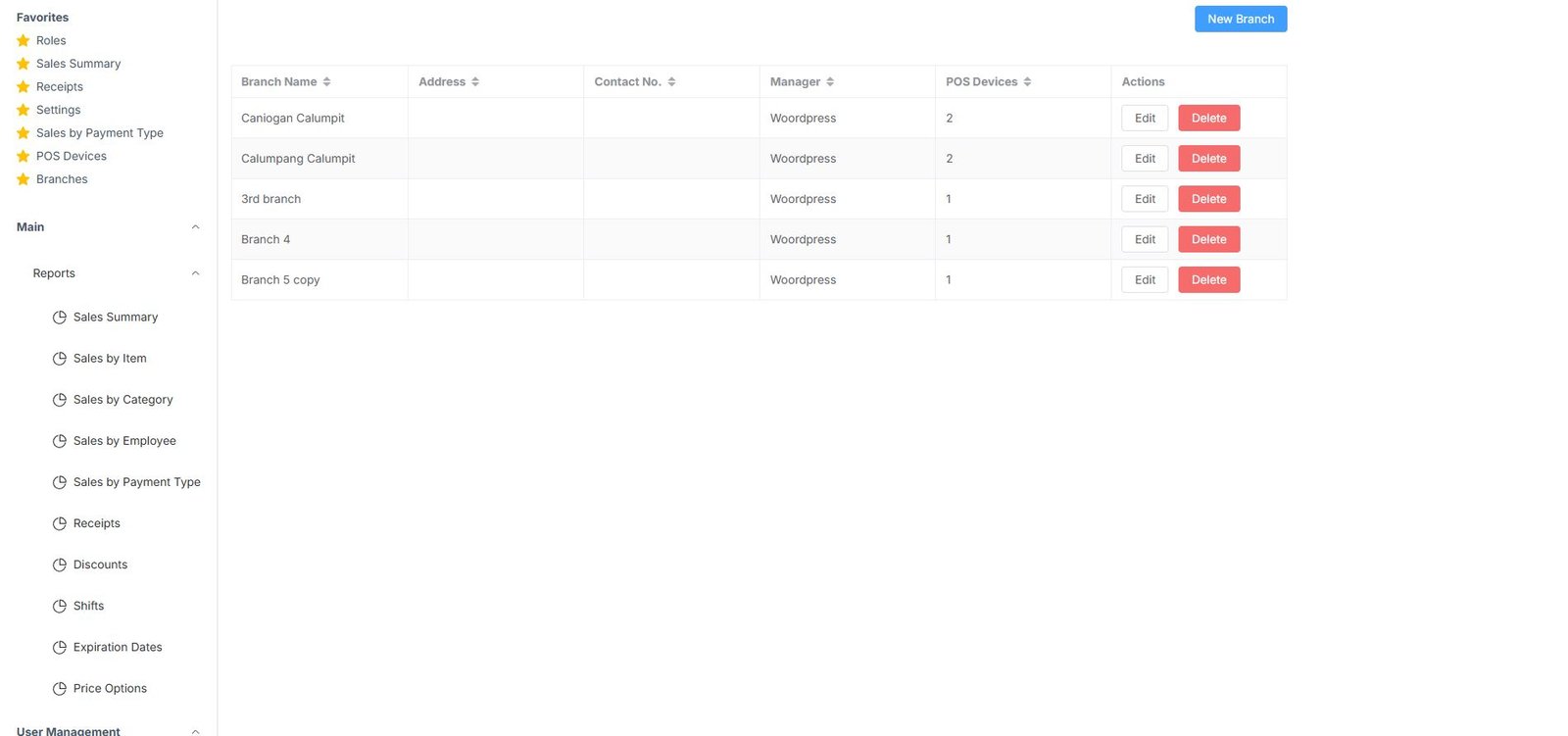Open Branches from the Favorites list
Viewport: 1568px width, 736px height.
point(62,179)
